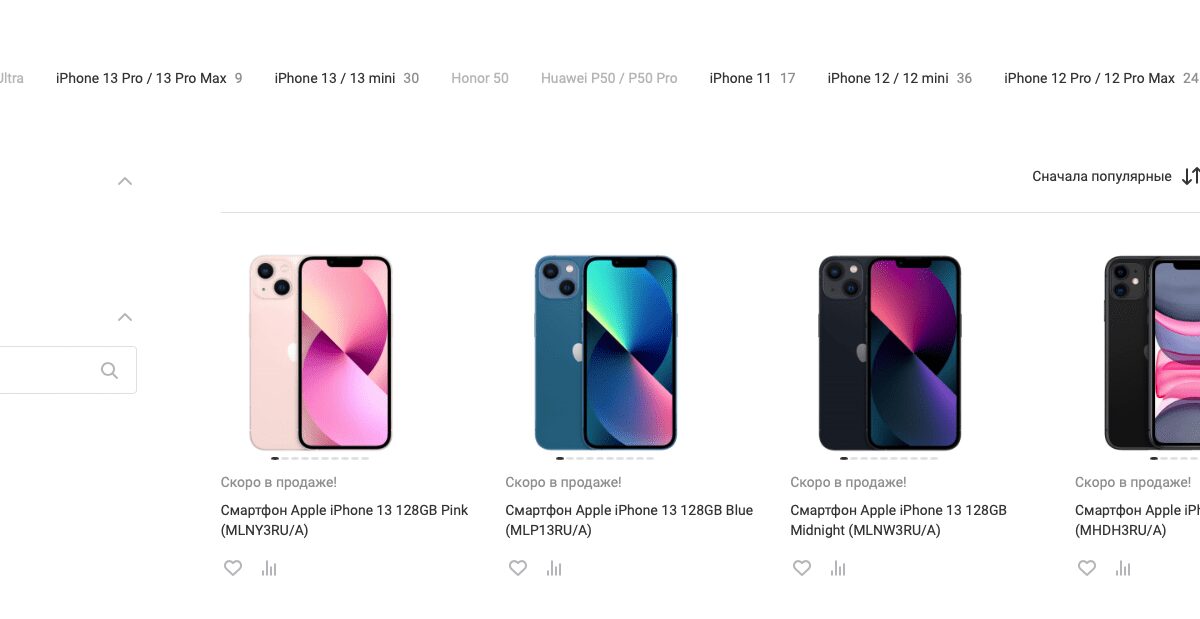Add the fourth phone to favorites
Image resolution: width=1200 pixels, height=619 pixels.
pos(1087,568)
